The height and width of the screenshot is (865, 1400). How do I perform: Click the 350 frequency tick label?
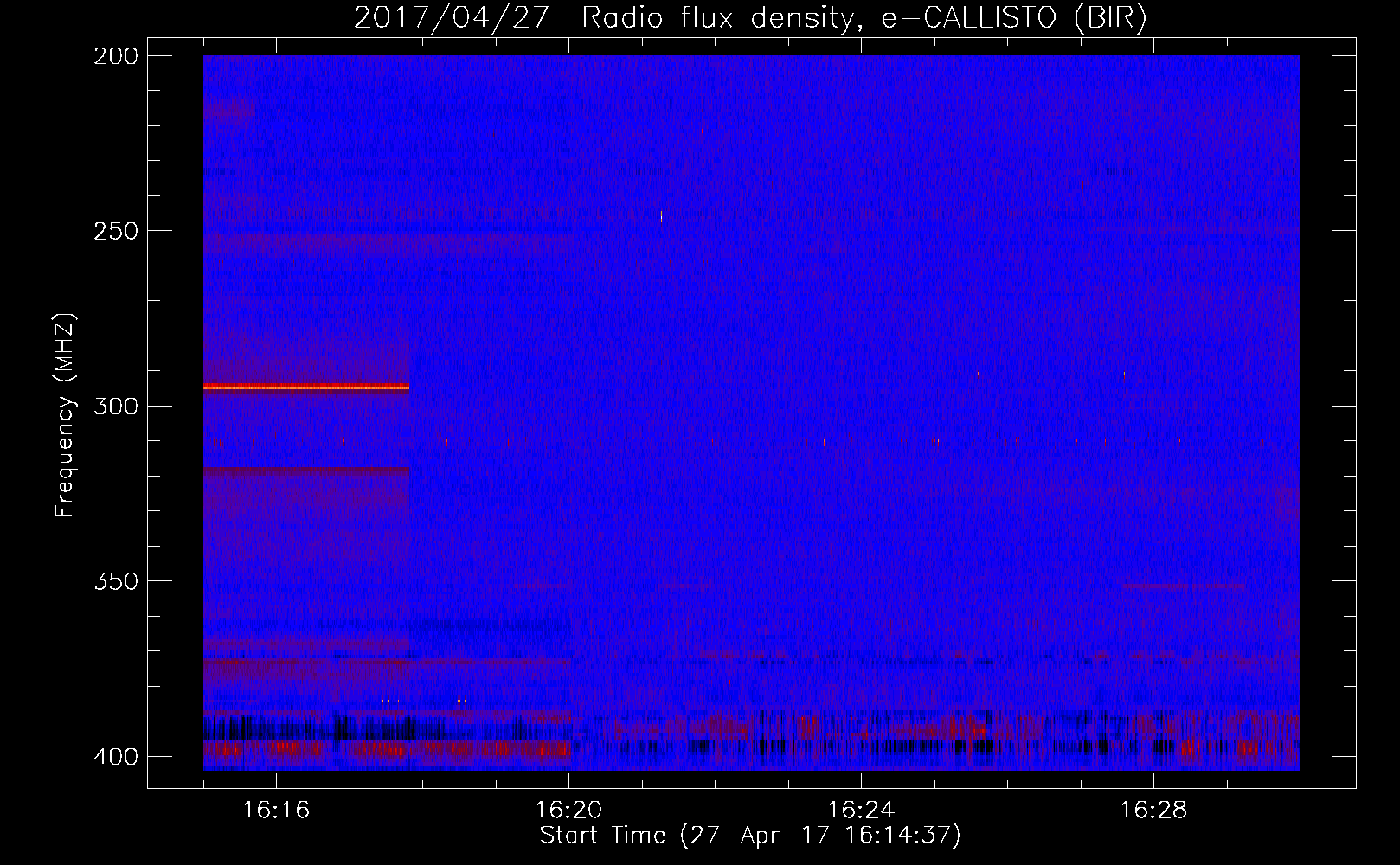(116, 581)
